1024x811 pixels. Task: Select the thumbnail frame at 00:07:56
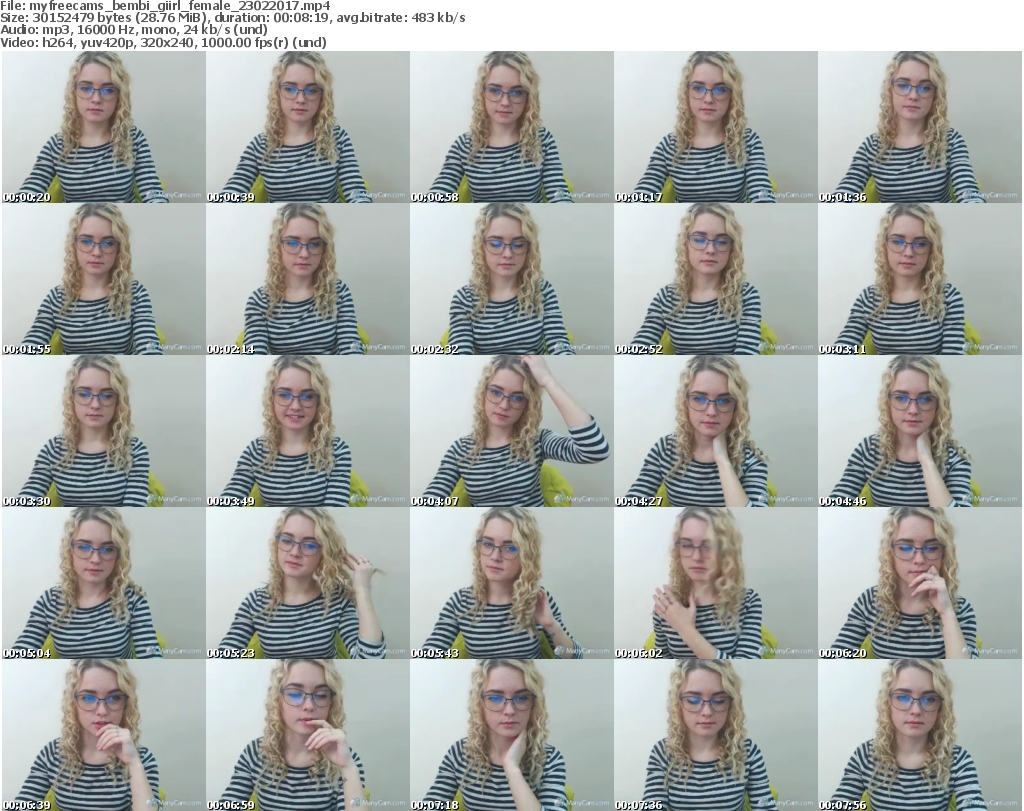coord(920,735)
